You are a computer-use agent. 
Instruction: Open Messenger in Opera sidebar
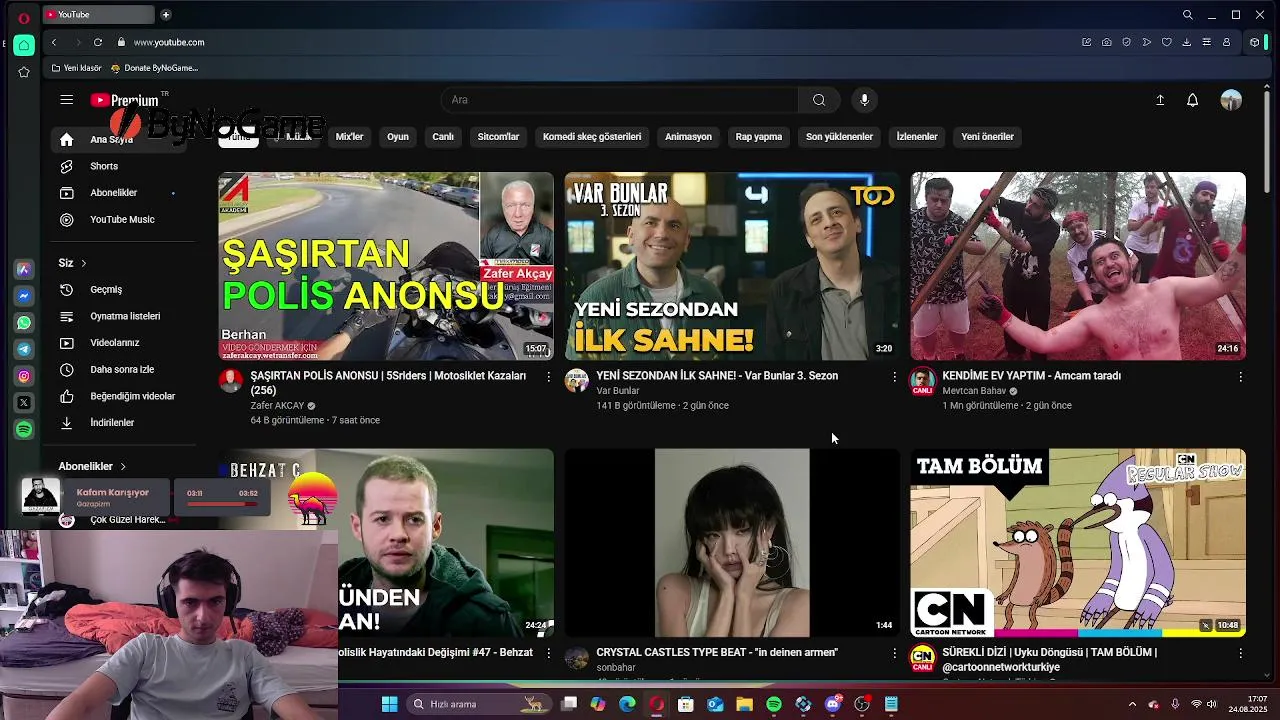pyautogui.click(x=24, y=296)
